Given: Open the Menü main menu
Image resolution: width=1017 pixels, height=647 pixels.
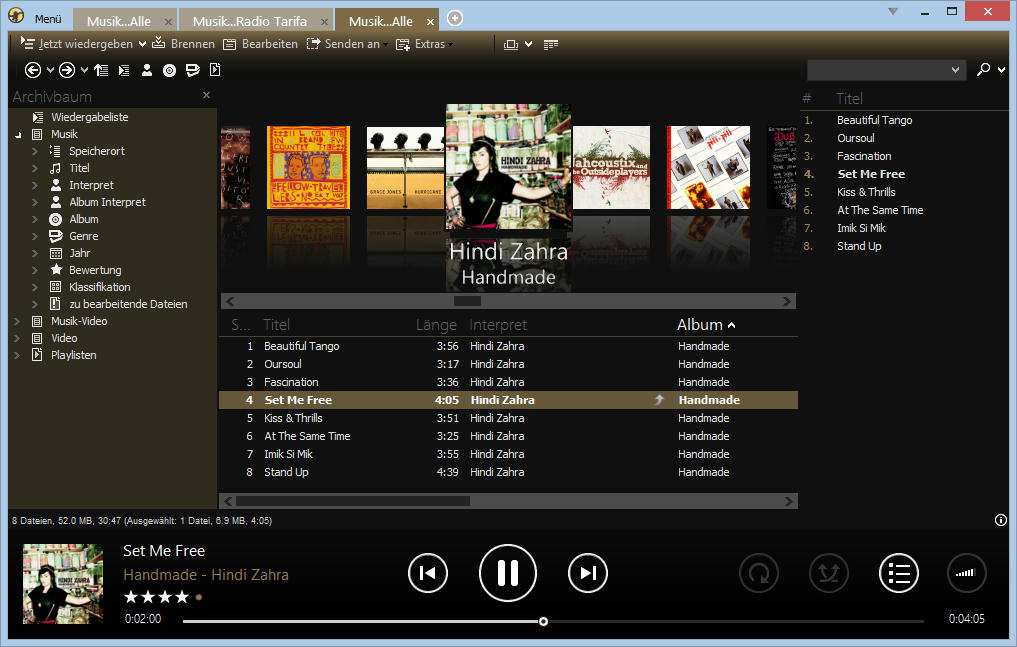Looking at the screenshot, I should click(48, 19).
